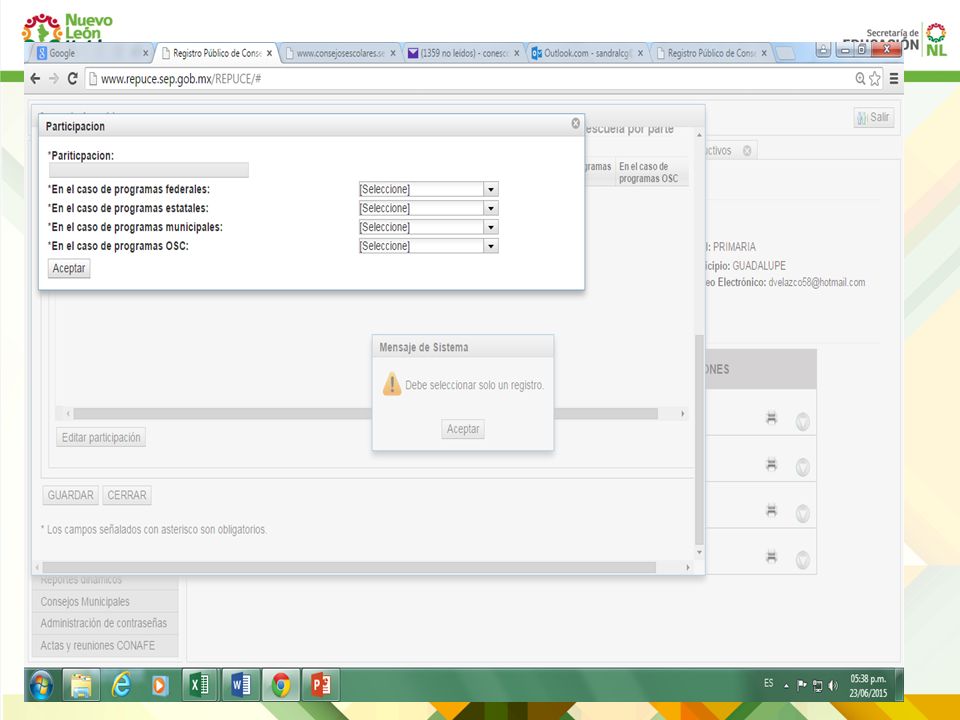960x720 pixels.
Task: Close the Participacion dialog with its X icon
Action: pyautogui.click(x=576, y=123)
